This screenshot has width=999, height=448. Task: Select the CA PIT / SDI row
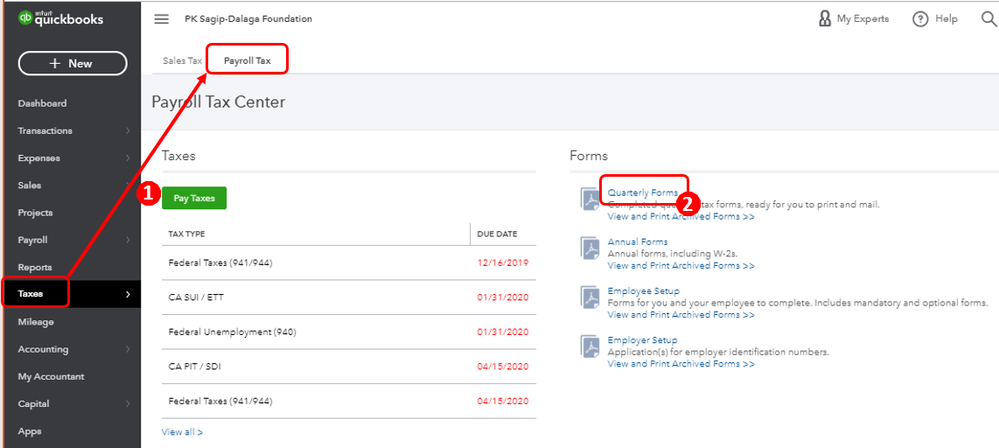349,366
